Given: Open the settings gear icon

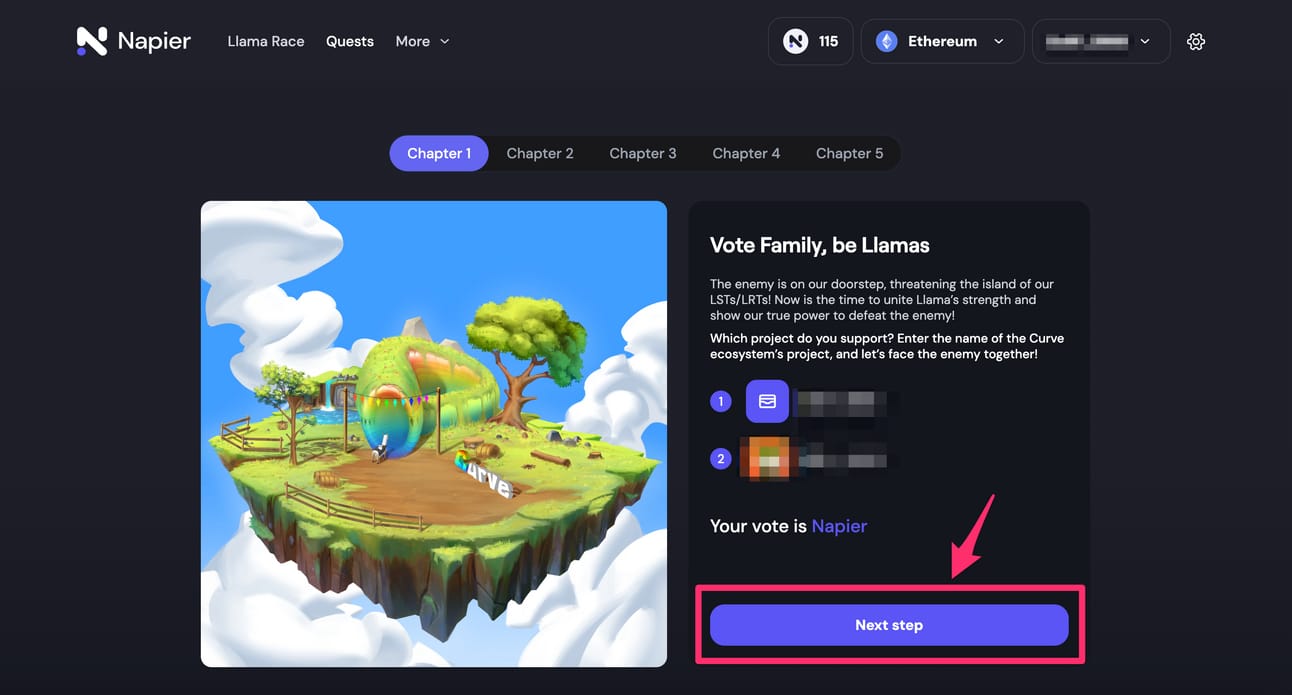Looking at the screenshot, I should pos(1196,42).
